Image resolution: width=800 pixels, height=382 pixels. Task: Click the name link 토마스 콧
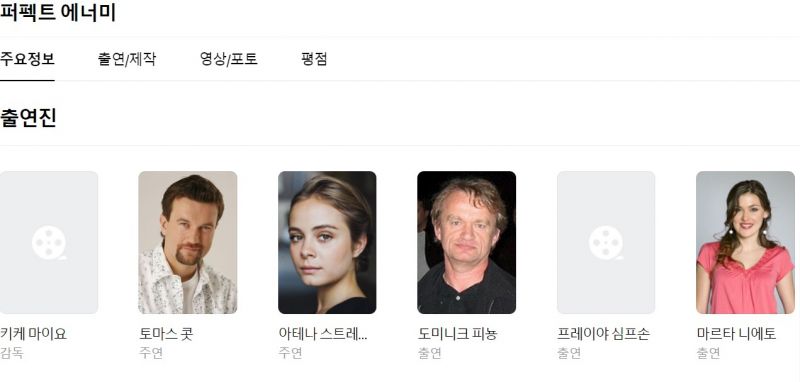[x=166, y=334]
